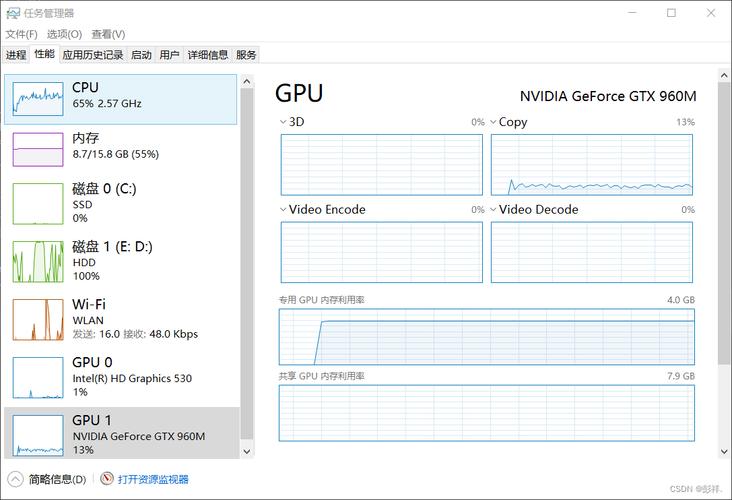Click '专用 GPU 内存利用率' label
This screenshot has width=732, height=500.
[322, 300]
